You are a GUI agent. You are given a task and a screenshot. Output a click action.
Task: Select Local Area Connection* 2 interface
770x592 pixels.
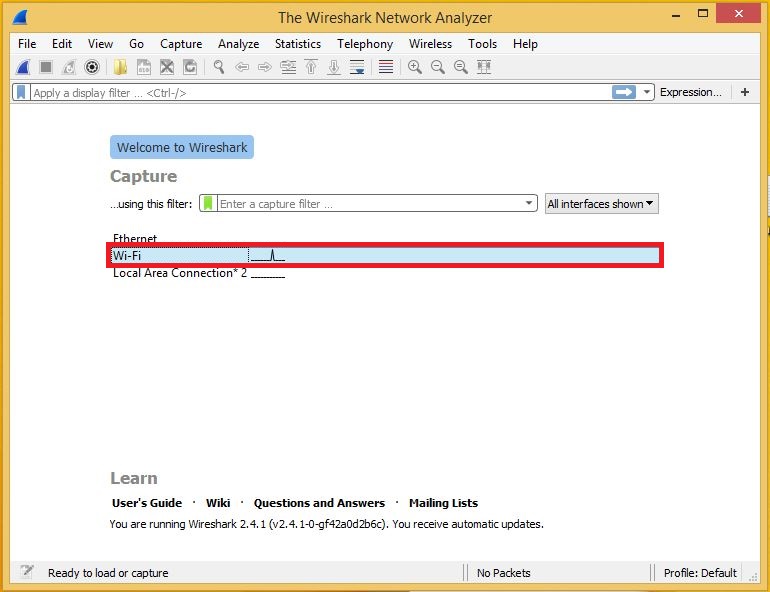385,273
